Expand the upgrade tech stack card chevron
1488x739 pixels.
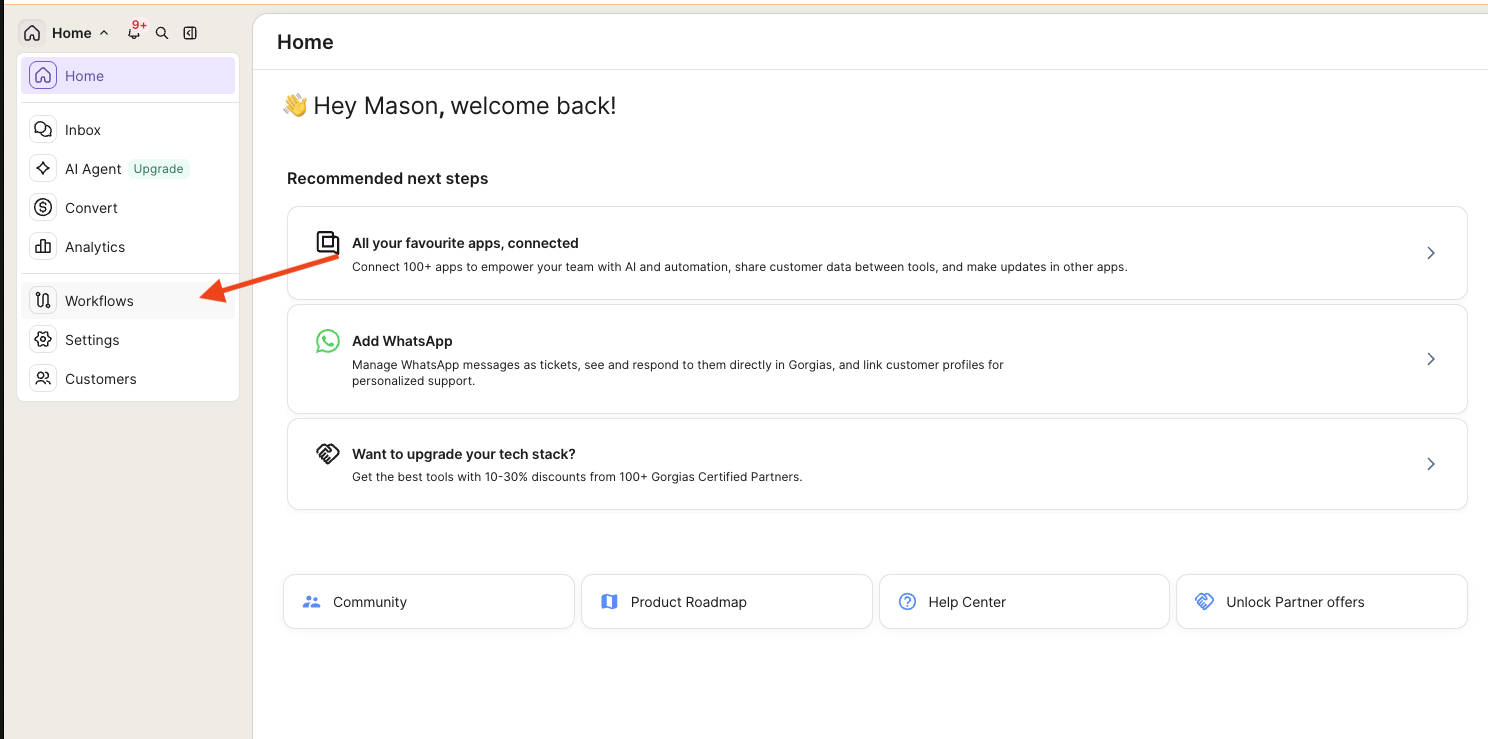(1431, 464)
